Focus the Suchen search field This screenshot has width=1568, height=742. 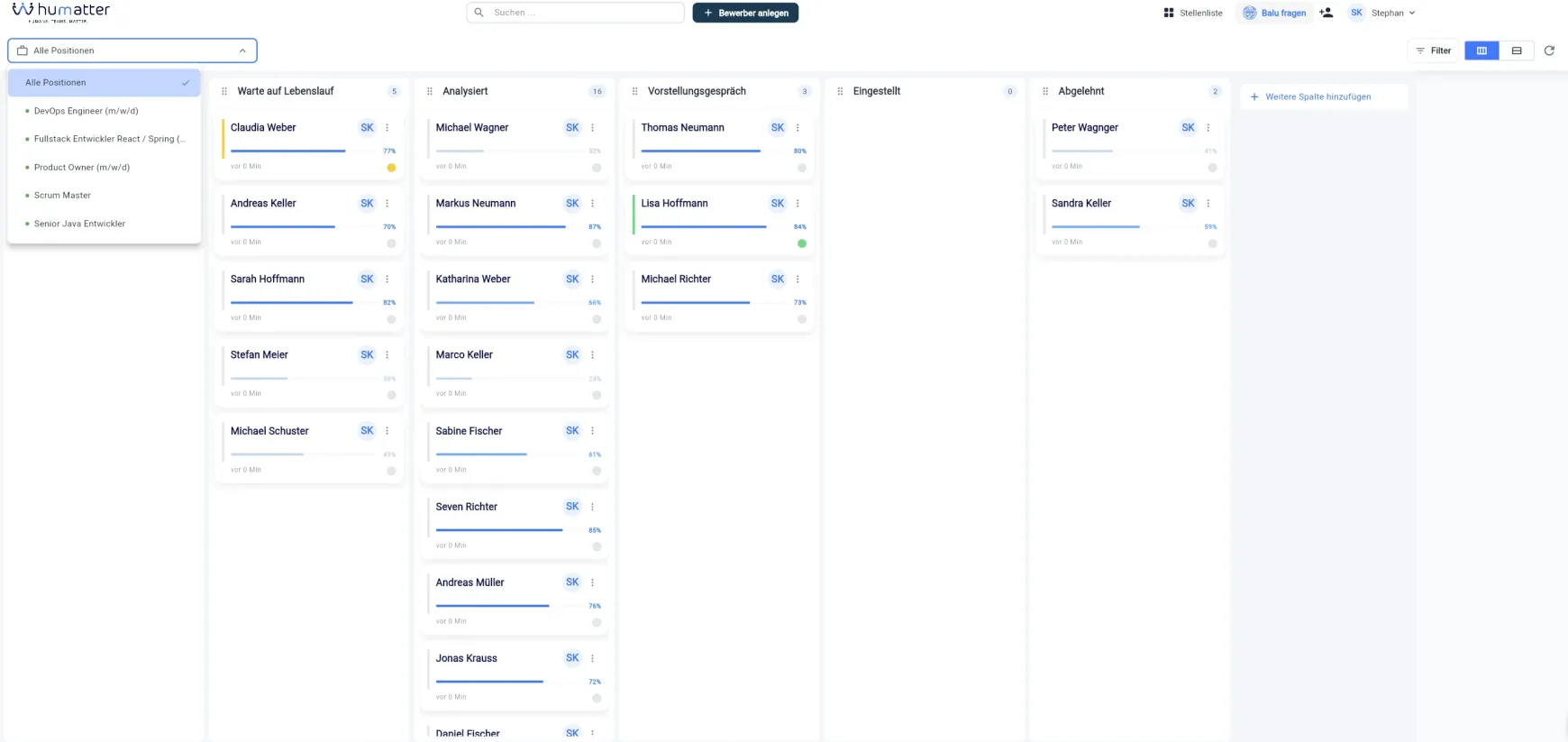point(576,13)
